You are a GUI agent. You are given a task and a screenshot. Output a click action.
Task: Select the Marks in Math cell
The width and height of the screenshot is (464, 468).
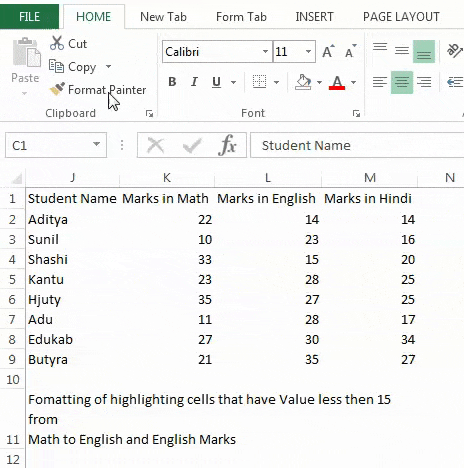click(167, 199)
